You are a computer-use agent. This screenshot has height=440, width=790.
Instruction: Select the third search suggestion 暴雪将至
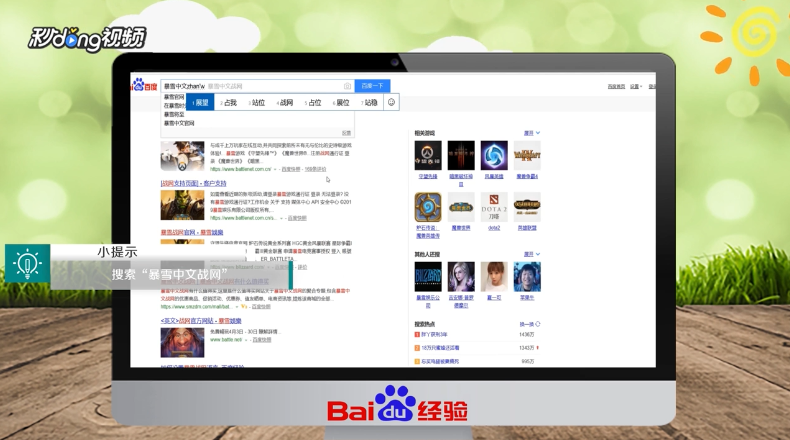[174, 114]
